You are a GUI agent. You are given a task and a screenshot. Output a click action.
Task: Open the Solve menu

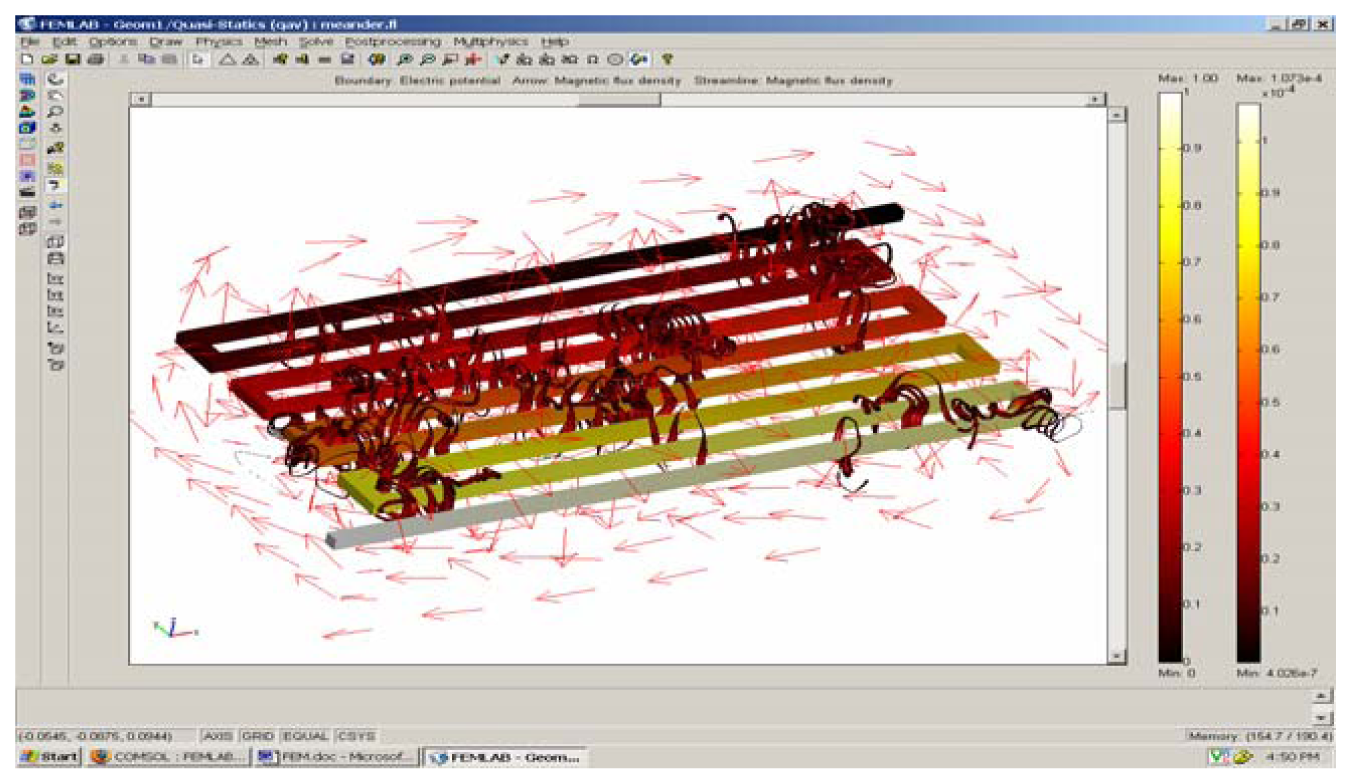point(317,42)
